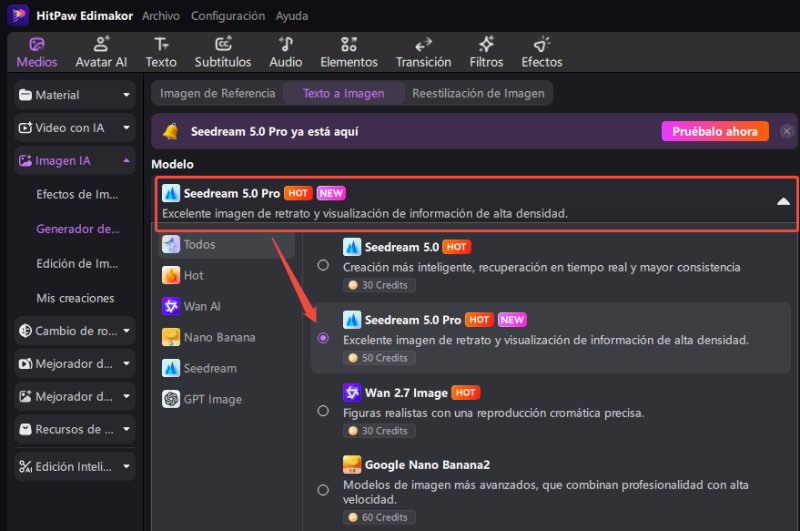The image size is (800, 531).
Task: Click the Edición Inteli... scissors icon
Action: 25,466
